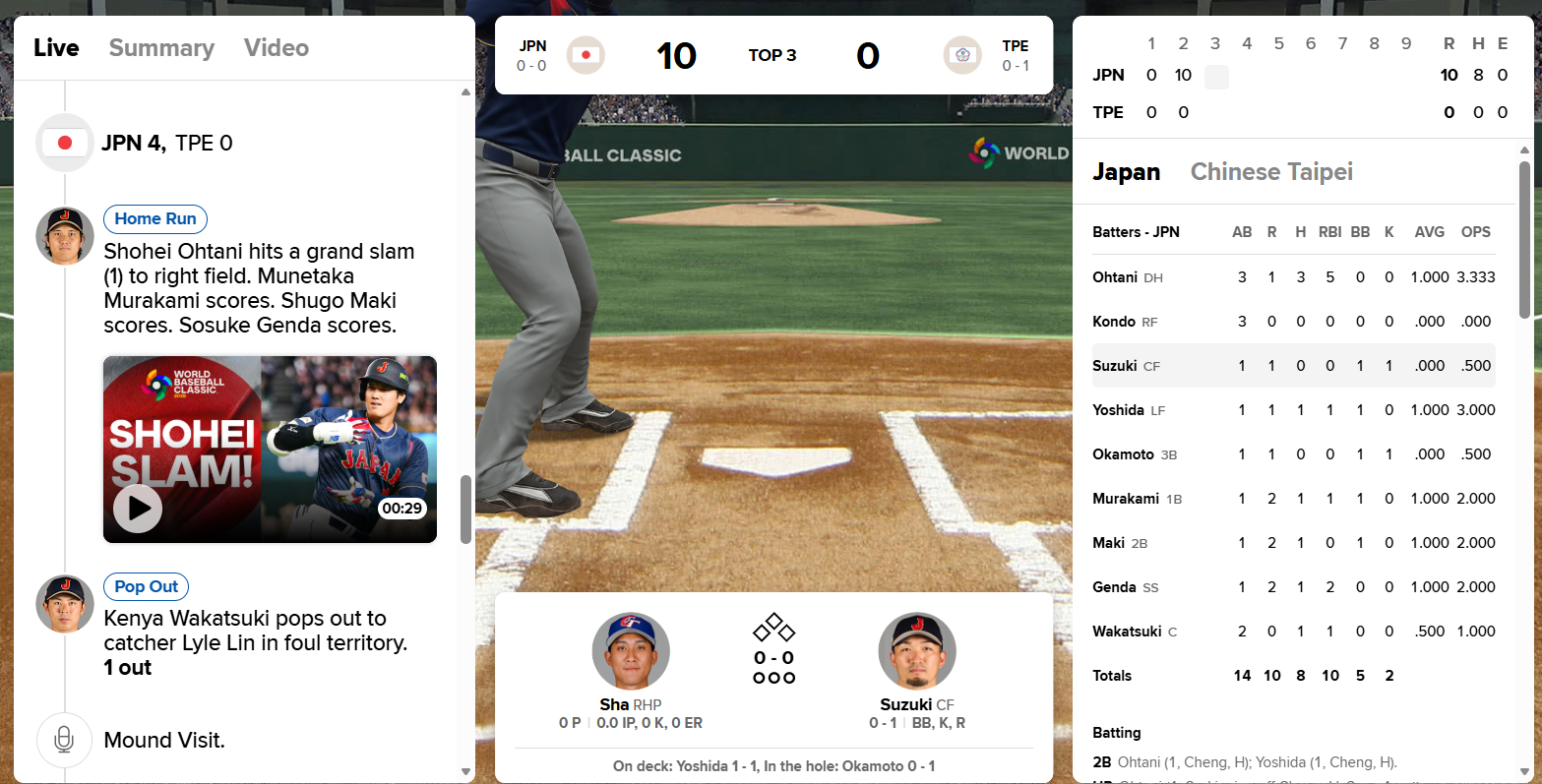Click the mound visit microphone icon
This screenshot has width=1542, height=784.
(64, 740)
